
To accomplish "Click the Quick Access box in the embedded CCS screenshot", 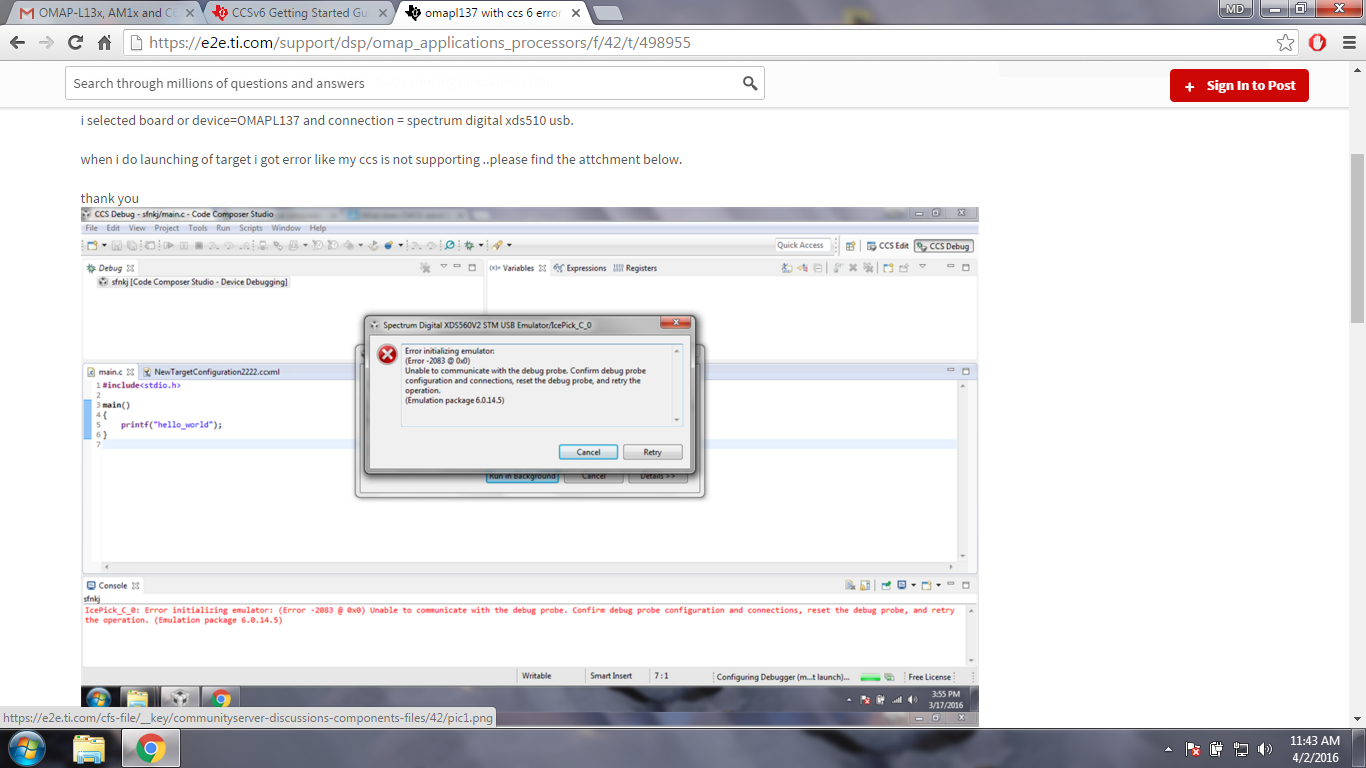I will pos(801,245).
